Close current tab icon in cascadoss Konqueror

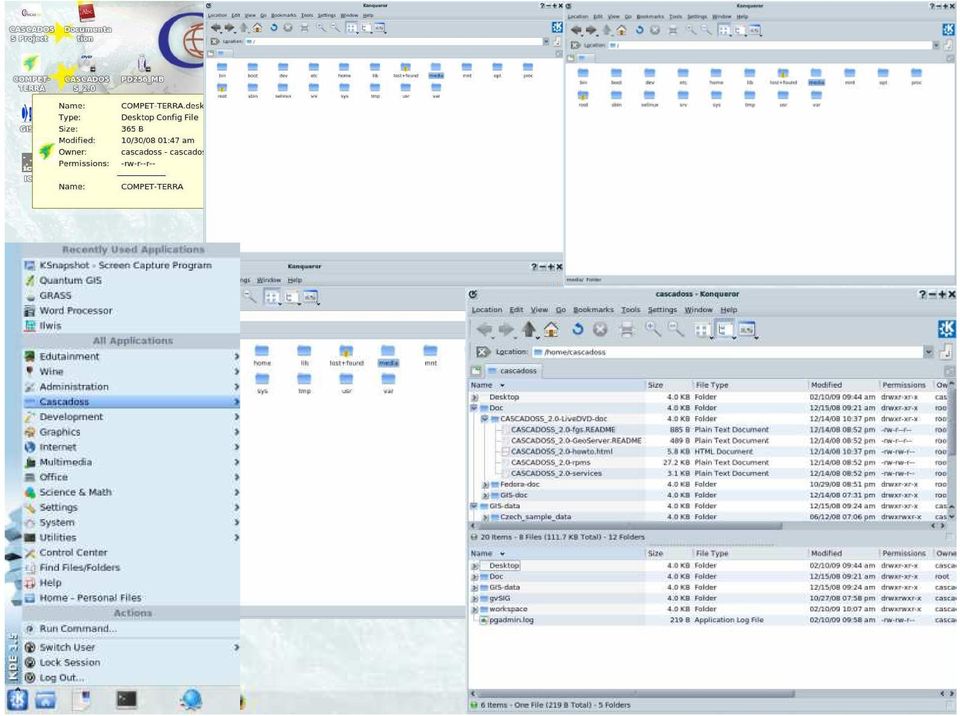[950, 371]
